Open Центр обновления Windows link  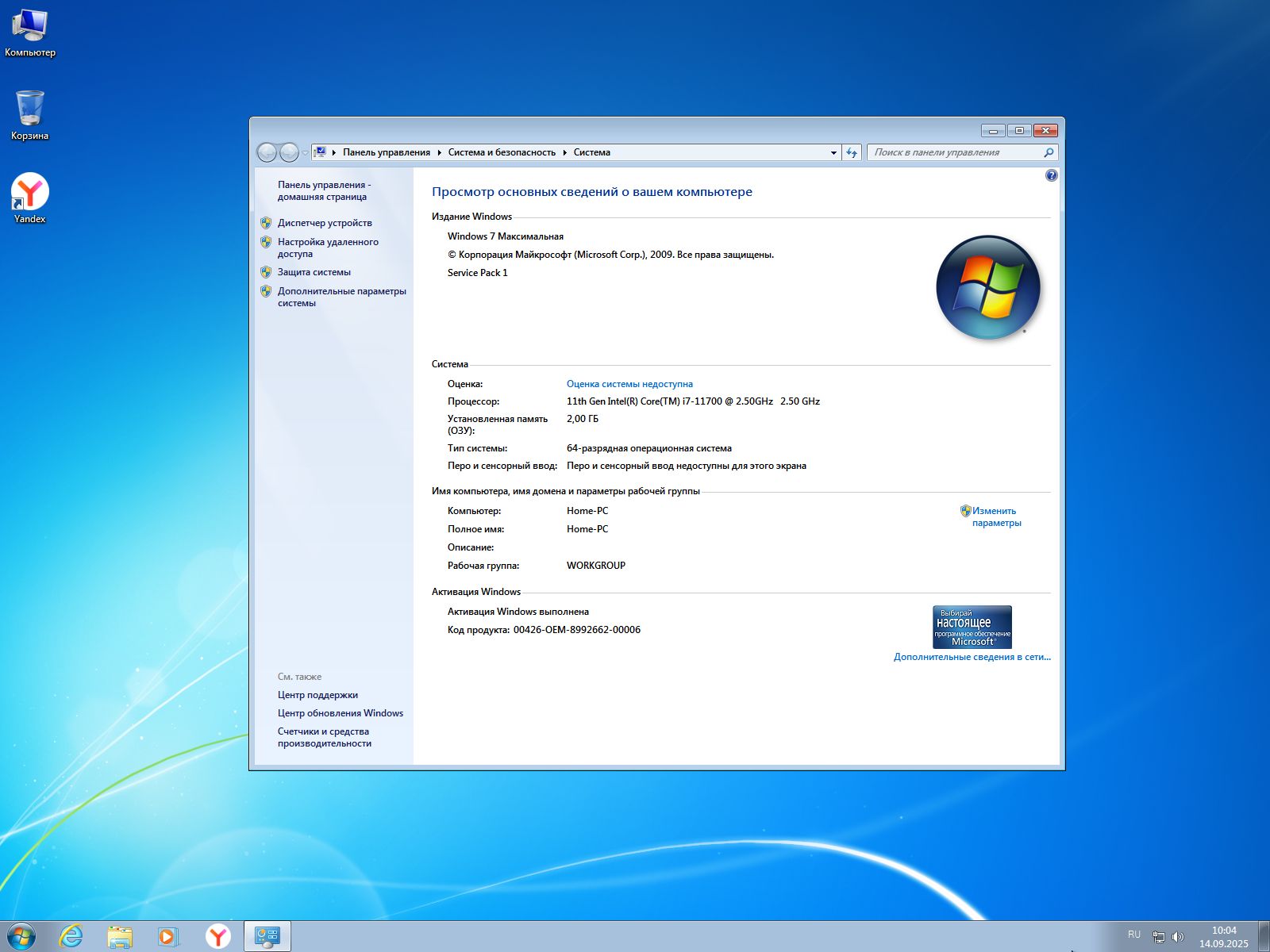click(341, 713)
